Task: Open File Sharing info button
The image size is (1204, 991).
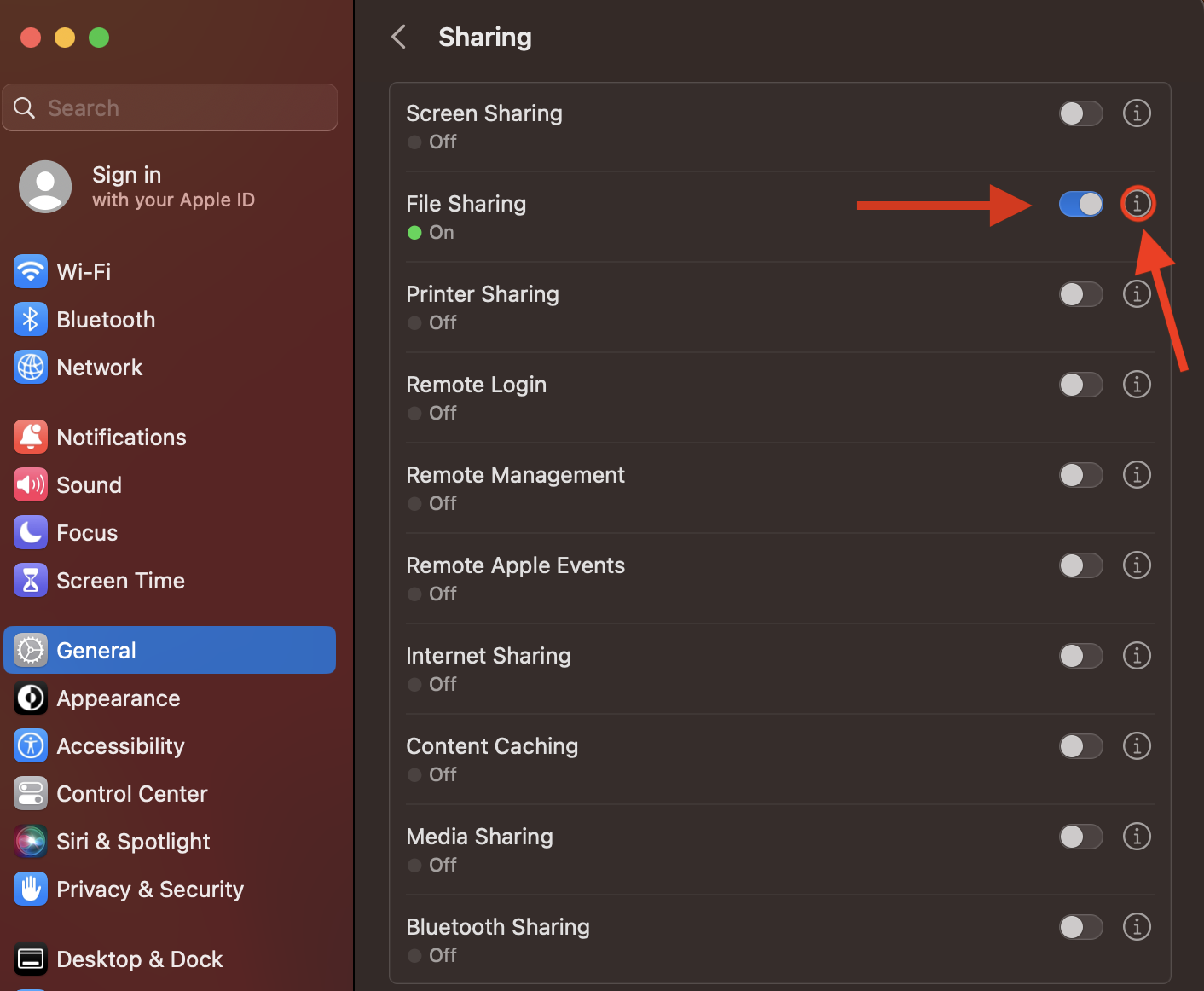Action: pos(1137,204)
